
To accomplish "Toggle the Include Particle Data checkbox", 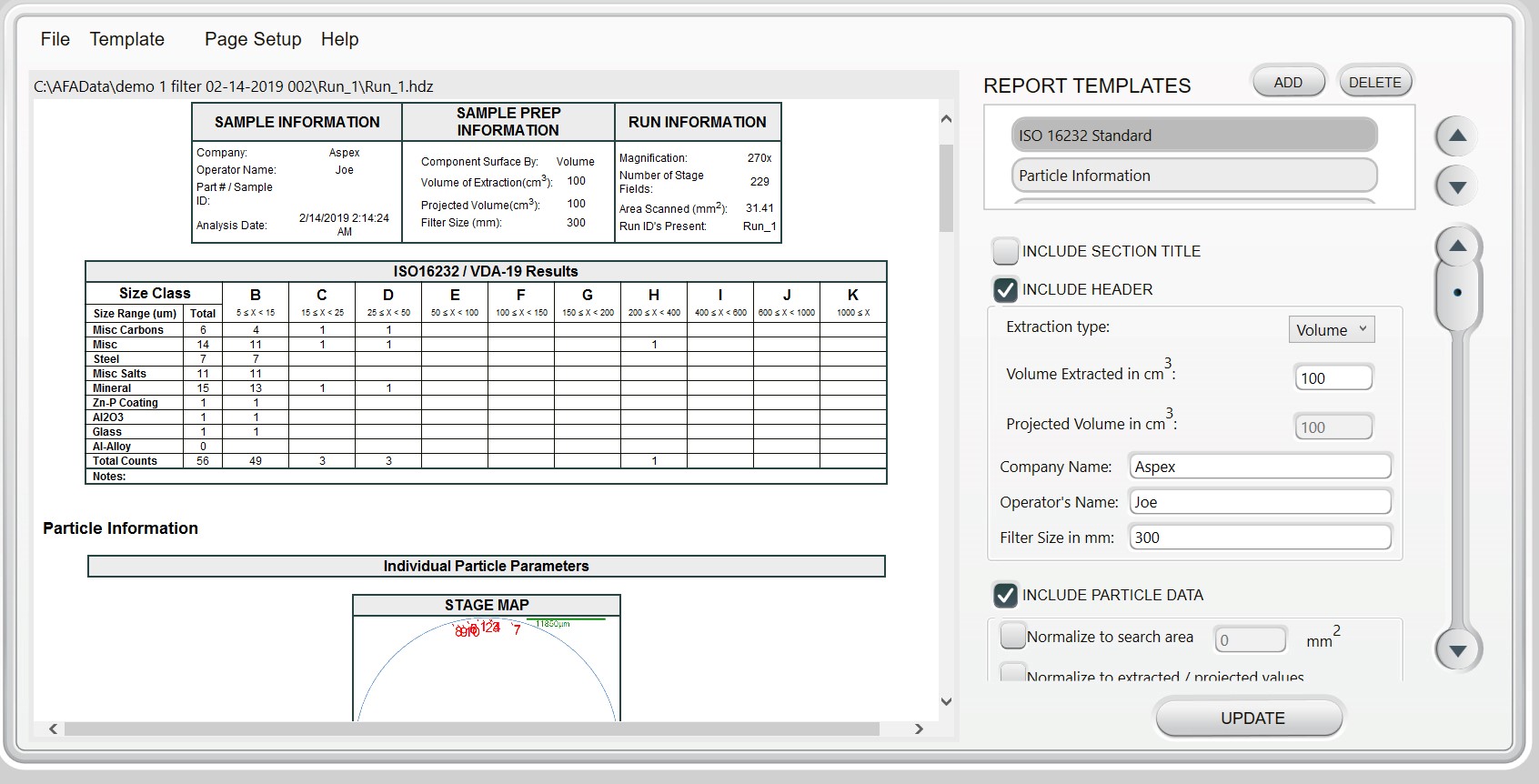I will point(1005,596).
